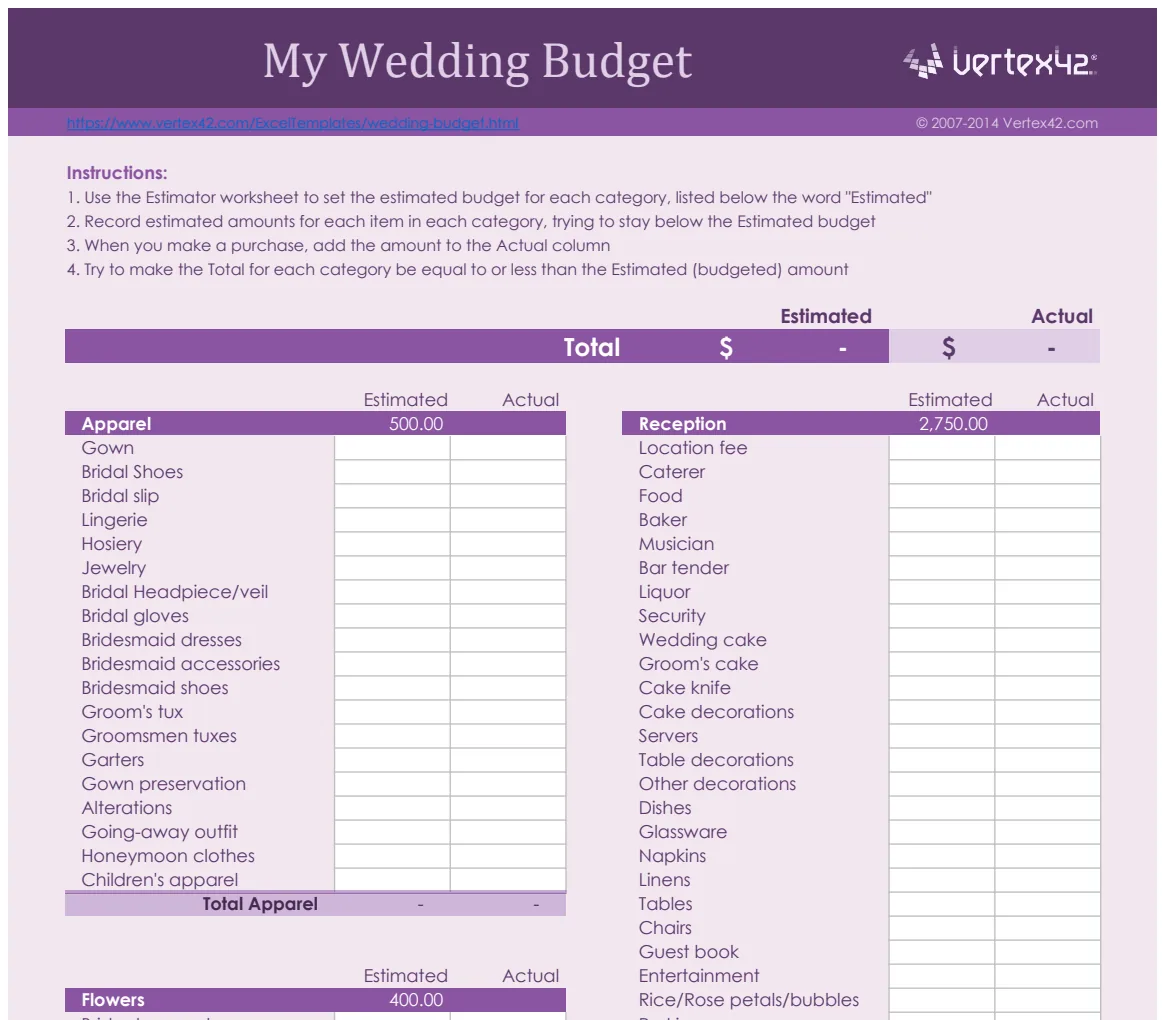Select the Glassware label

[x=683, y=832]
